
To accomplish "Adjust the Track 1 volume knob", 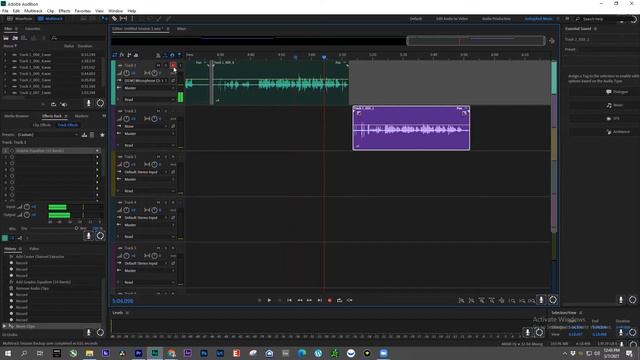I will 127,73.
